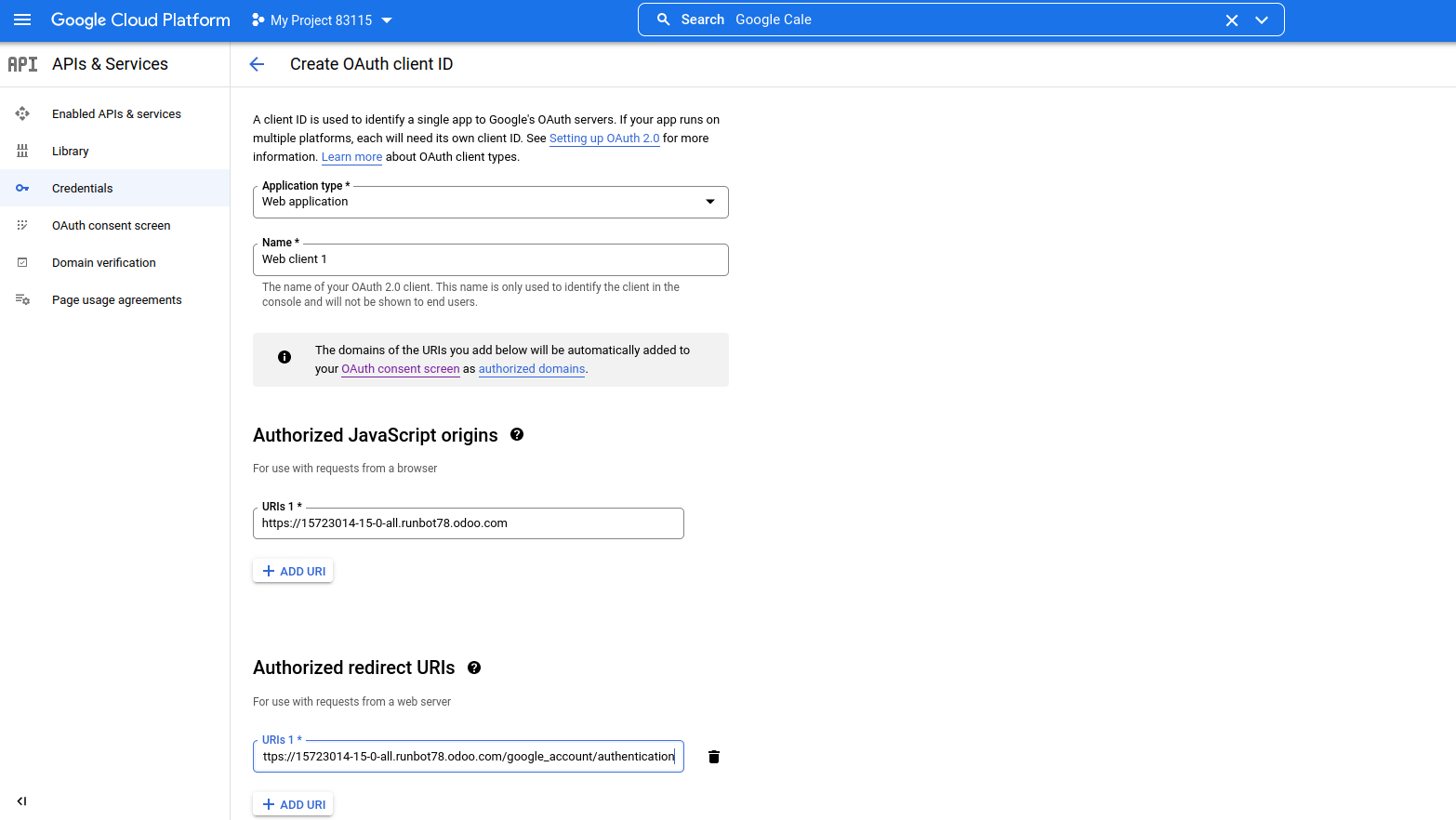1456x820 pixels.
Task: Open Setting up OAuth 2.0 link
Action: point(604,139)
